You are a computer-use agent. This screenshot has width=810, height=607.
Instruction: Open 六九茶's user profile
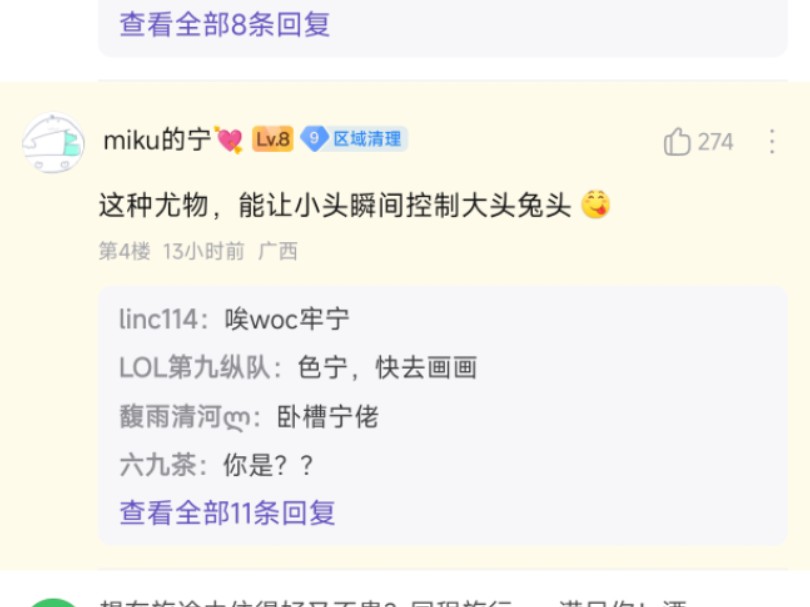158,465
